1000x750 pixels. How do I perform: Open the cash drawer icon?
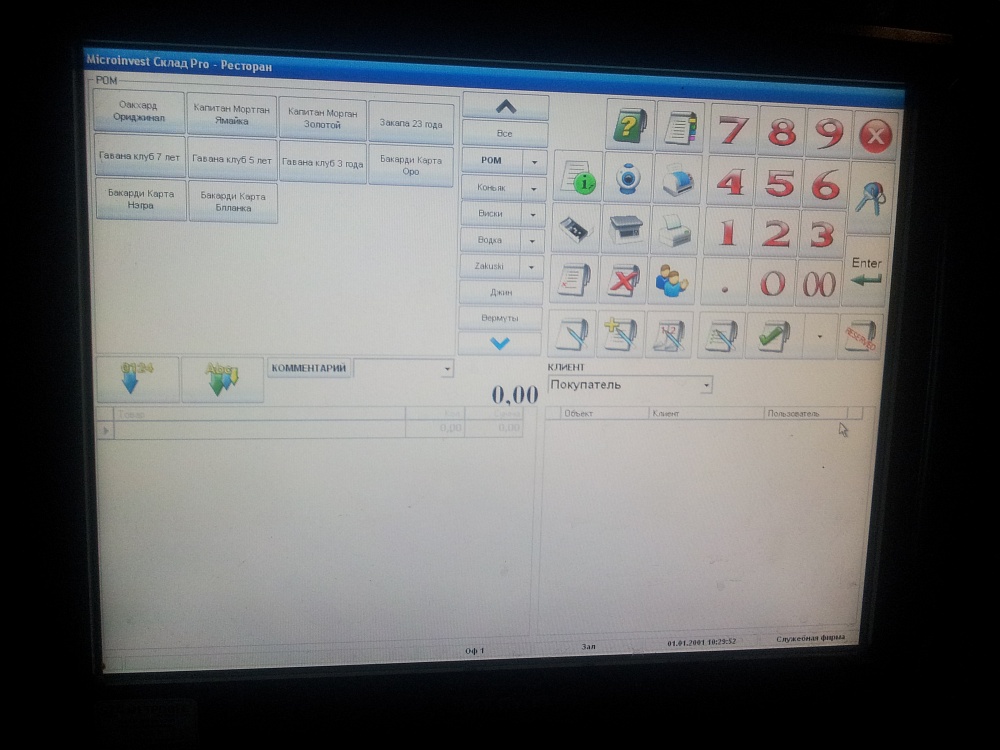(576, 228)
